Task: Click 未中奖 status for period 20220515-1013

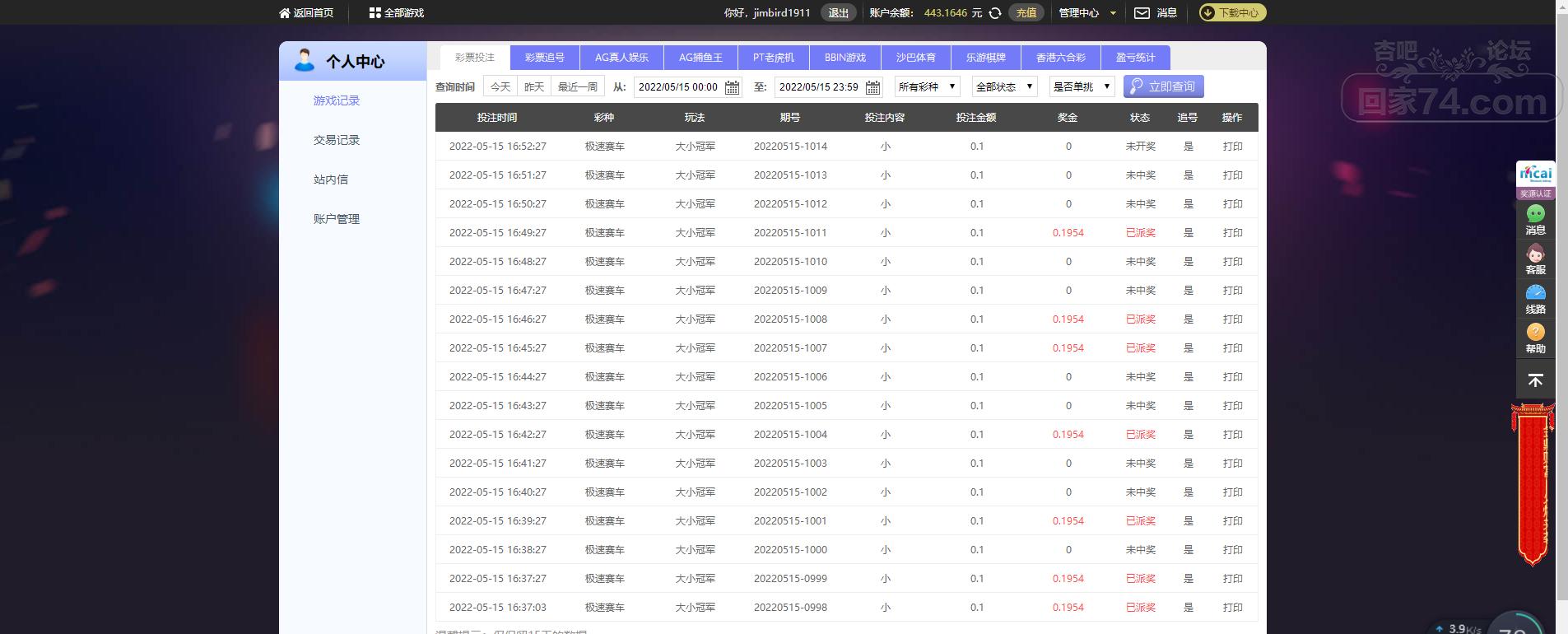Action: click(x=1141, y=175)
